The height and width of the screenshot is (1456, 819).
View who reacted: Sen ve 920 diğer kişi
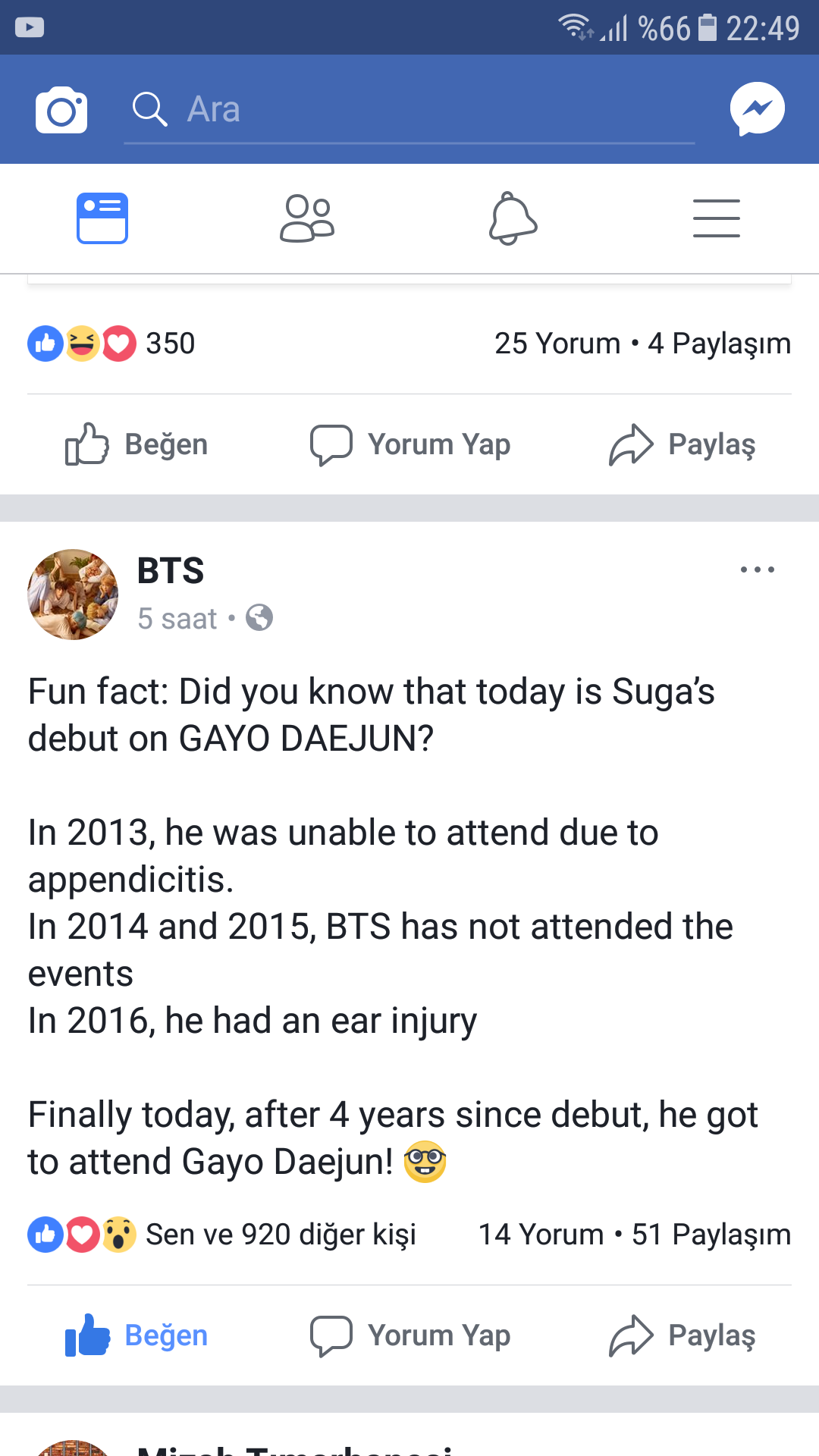[281, 1235]
